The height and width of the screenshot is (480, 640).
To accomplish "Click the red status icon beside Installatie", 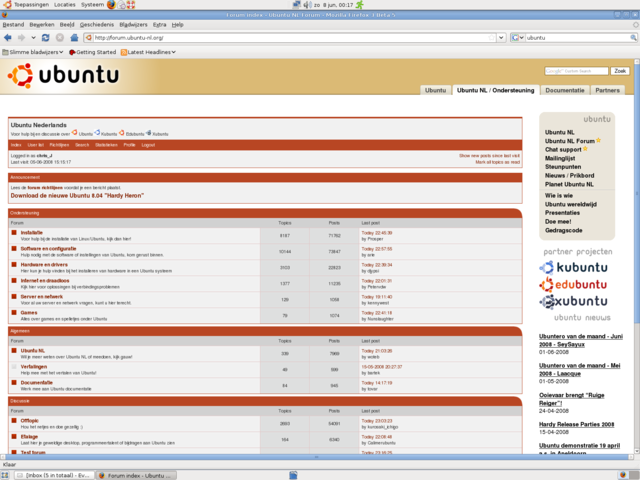I will [14, 233].
